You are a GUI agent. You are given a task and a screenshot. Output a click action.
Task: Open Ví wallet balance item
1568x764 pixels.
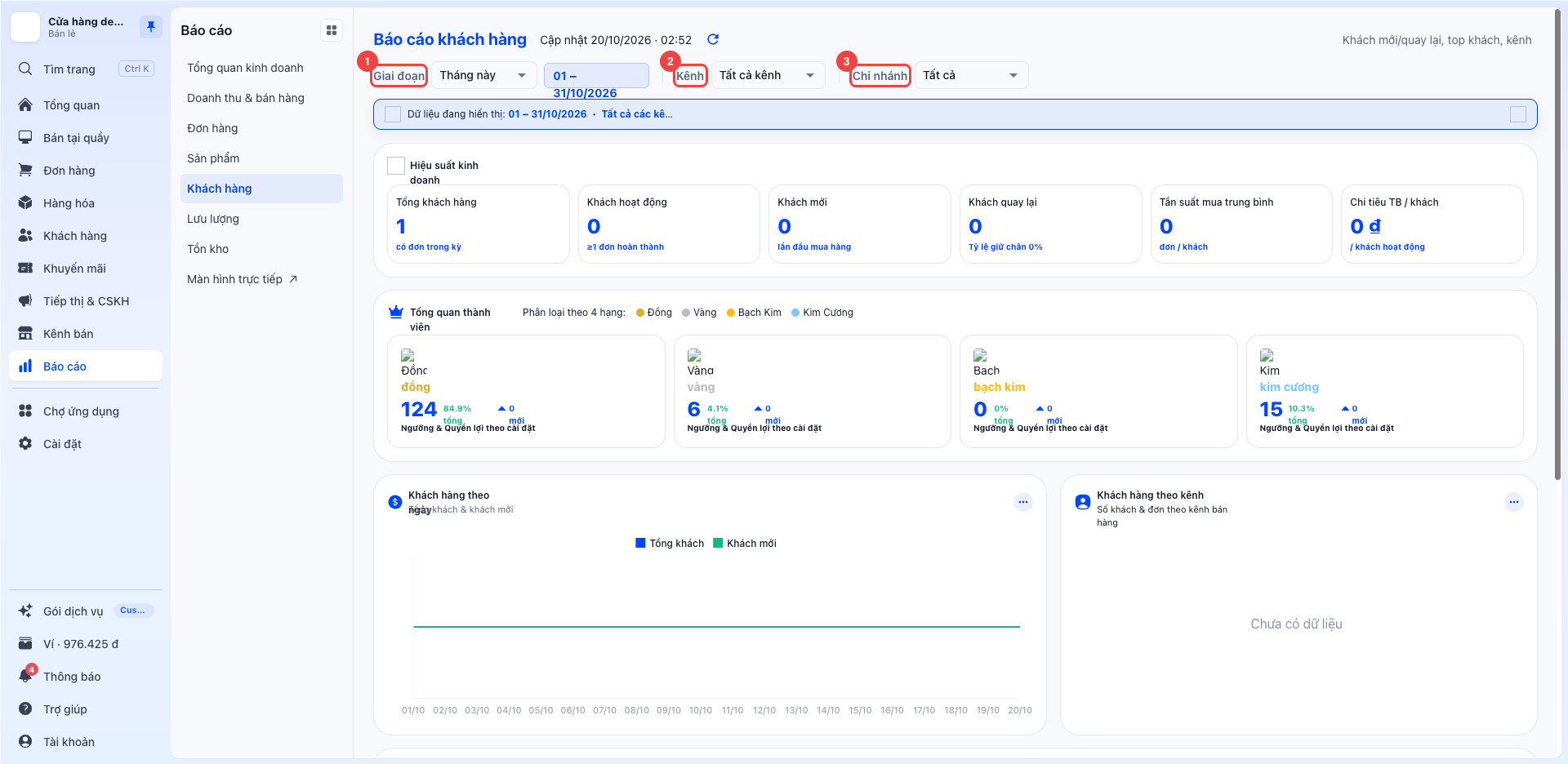coord(86,643)
